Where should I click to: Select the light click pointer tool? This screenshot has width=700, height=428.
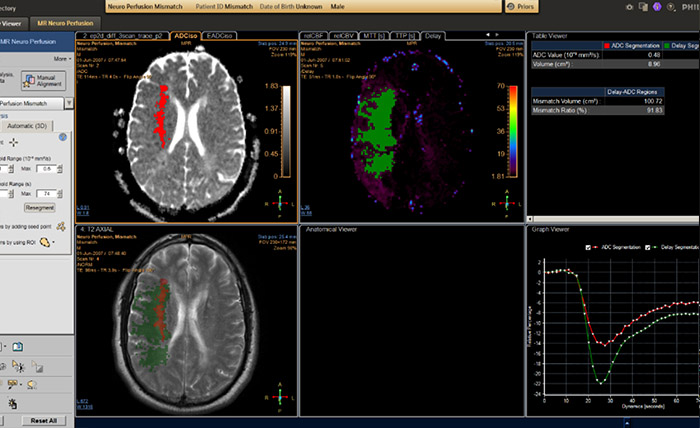[12, 404]
